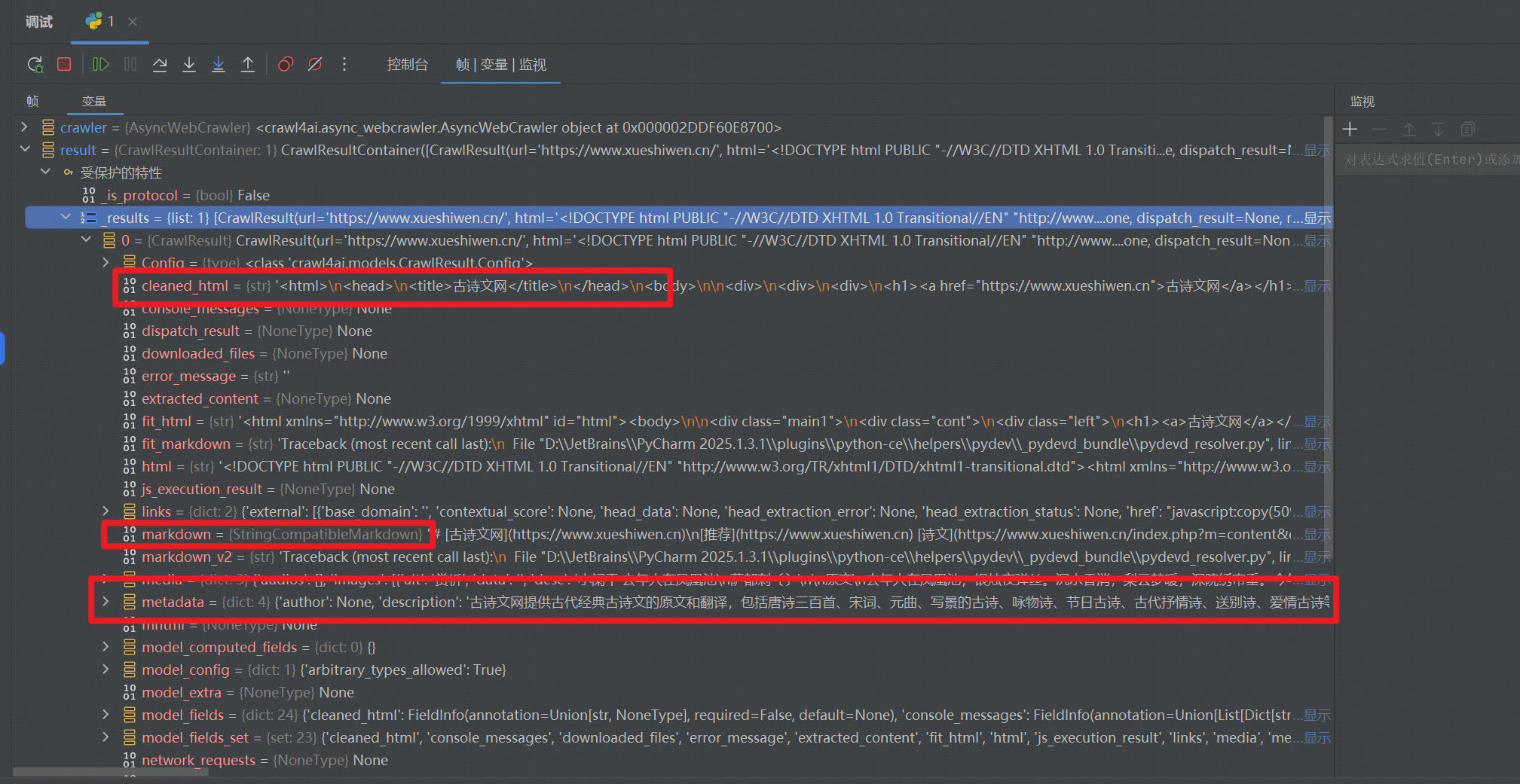This screenshot has height=784, width=1520.
Task: Expand the model_fields_set node
Action: [106, 737]
